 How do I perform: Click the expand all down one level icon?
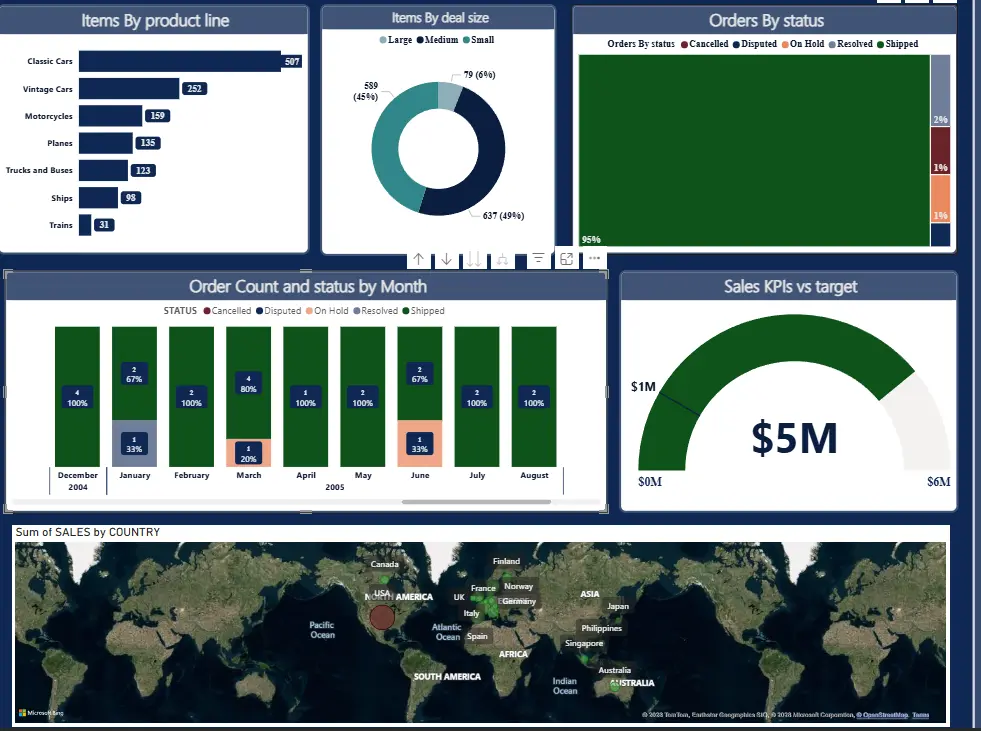[503, 258]
